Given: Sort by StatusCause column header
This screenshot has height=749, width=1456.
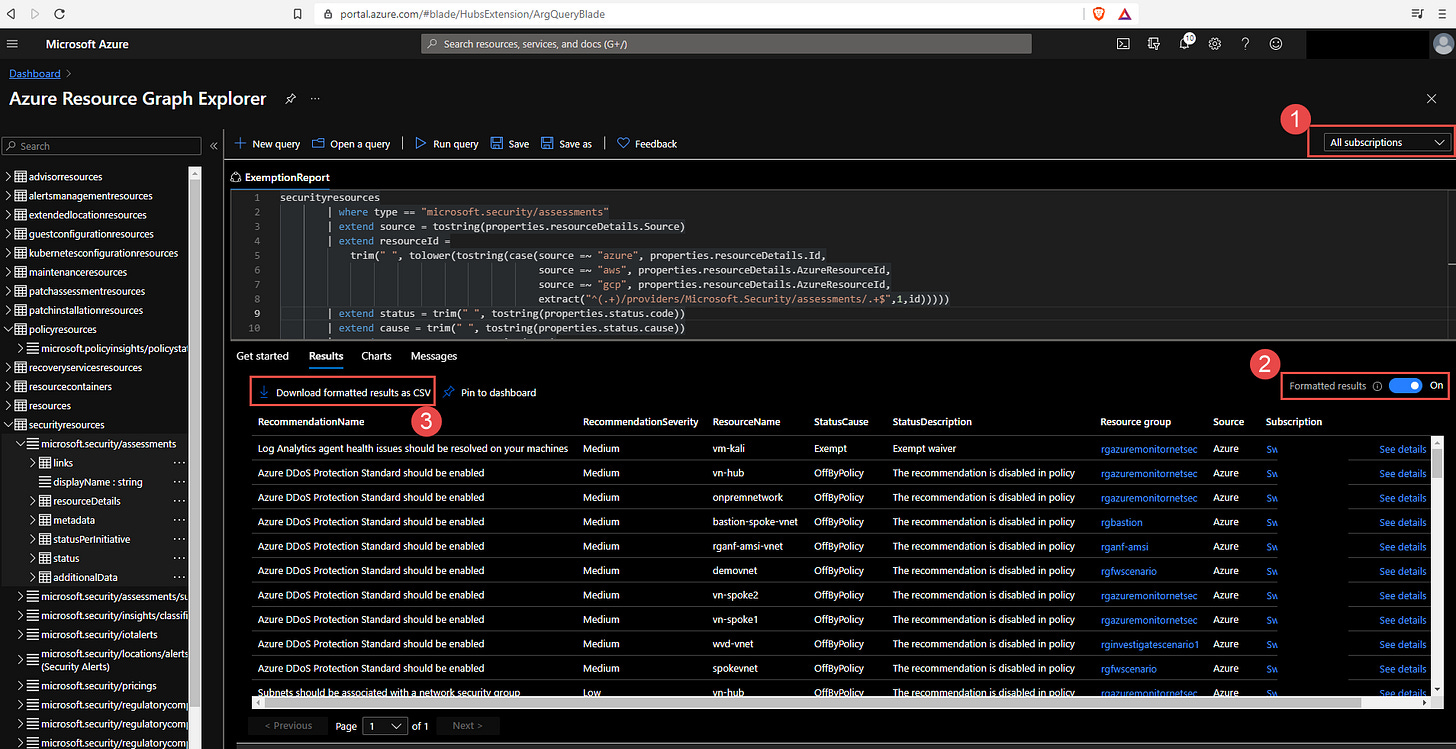Looking at the screenshot, I should pos(841,422).
